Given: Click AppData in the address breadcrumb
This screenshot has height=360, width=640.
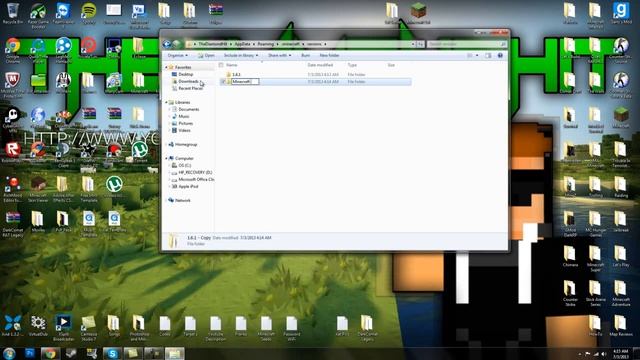Looking at the screenshot, I should coord(242,44).
